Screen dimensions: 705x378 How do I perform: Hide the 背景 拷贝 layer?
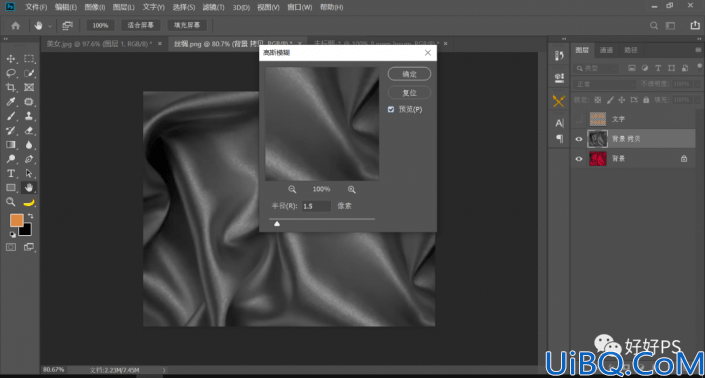(579, 139)
